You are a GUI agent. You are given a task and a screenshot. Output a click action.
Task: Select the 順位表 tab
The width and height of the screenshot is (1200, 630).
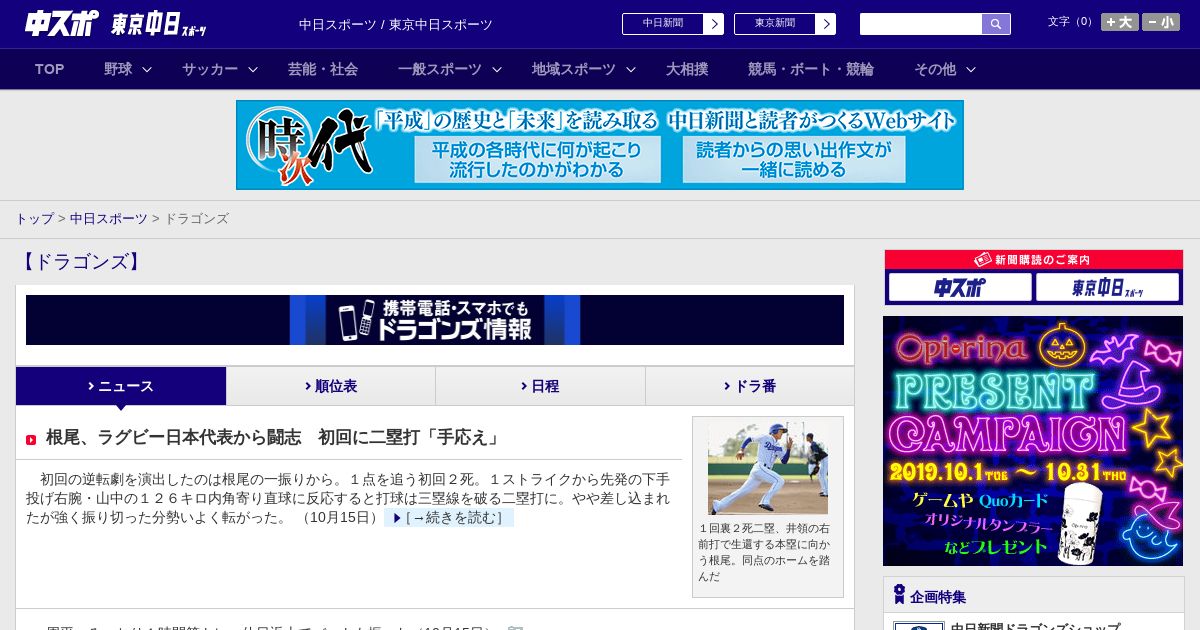point(331,386)
